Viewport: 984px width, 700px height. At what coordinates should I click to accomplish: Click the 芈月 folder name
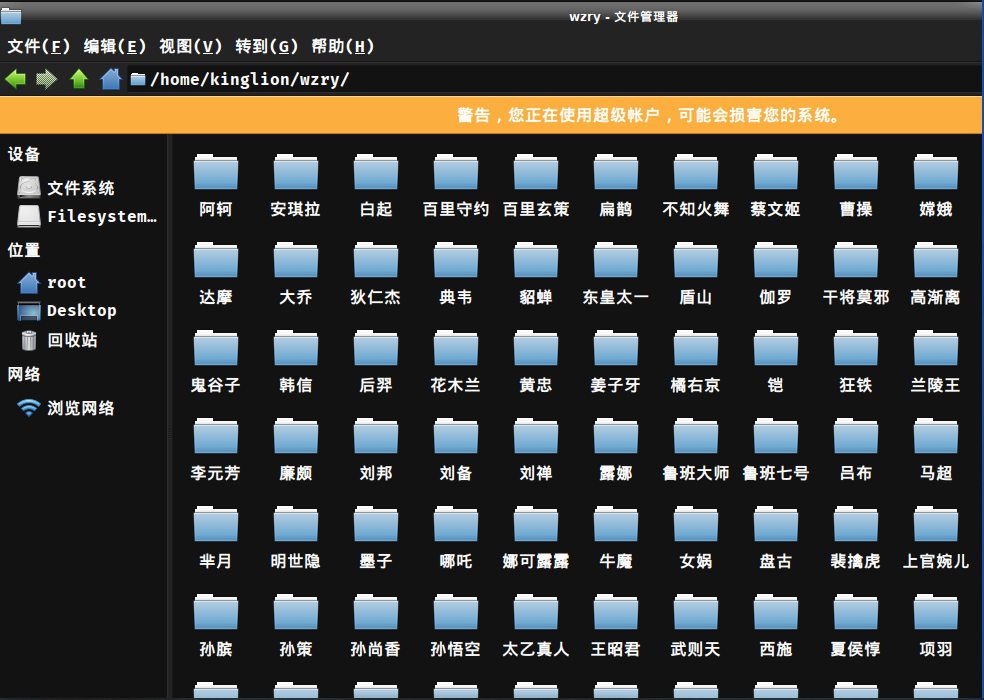pyautogui.click(x=216, y=561)
